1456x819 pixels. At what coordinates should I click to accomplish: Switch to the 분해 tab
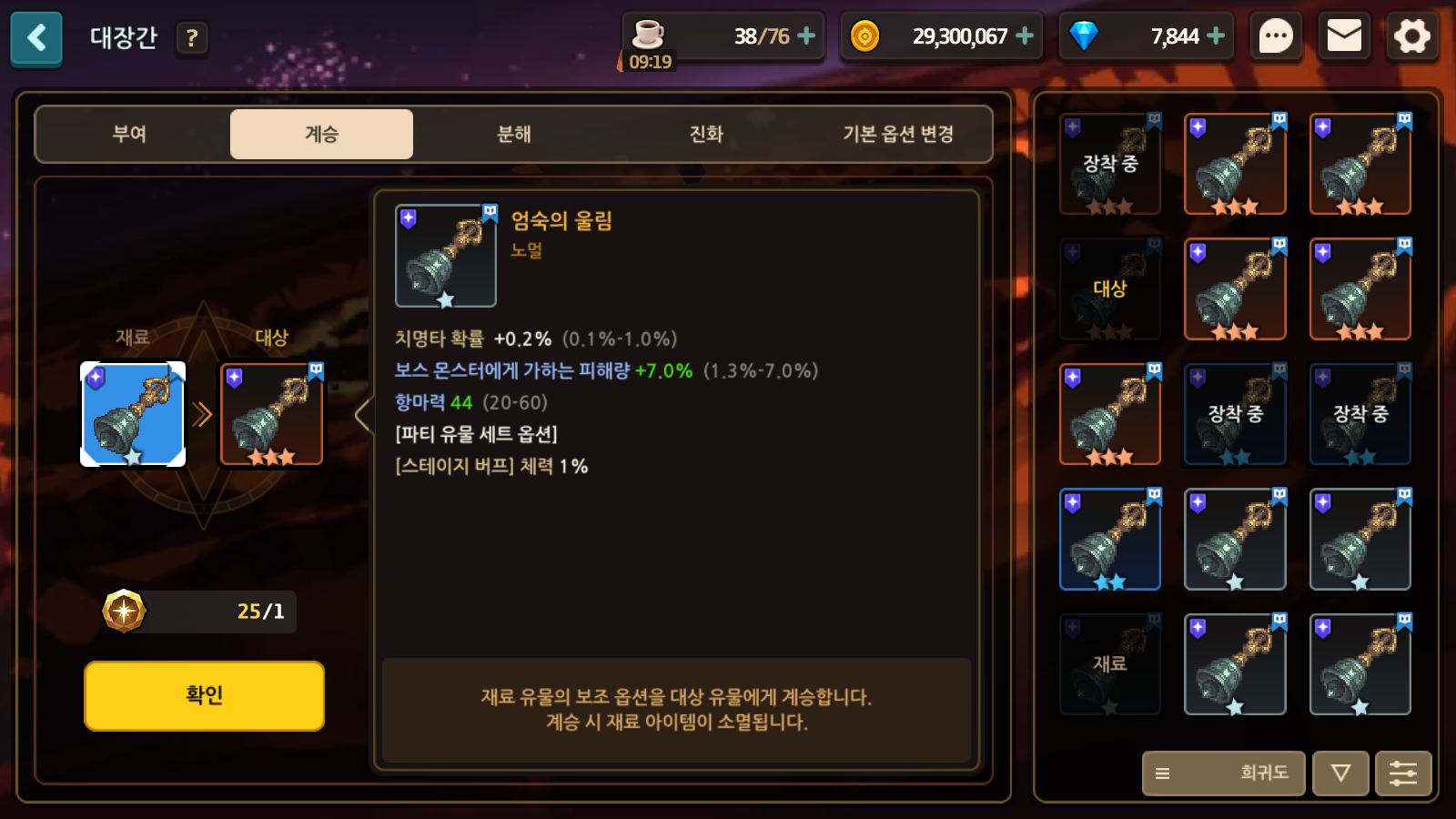click(514, 134)
